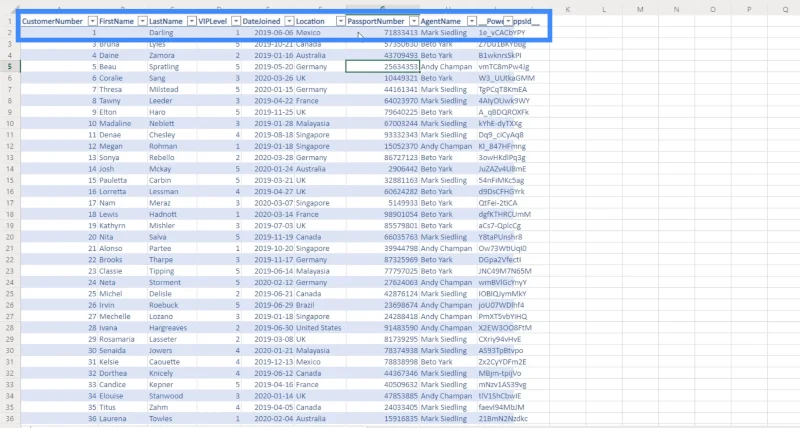The image size is (800, 428).
Task: Select the Milstead cell
Action: tap(172, 89)
